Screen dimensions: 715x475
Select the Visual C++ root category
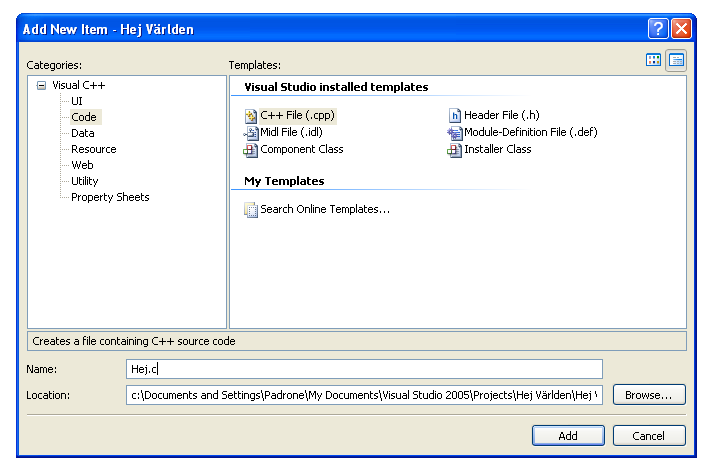click(x=78, y=85)
